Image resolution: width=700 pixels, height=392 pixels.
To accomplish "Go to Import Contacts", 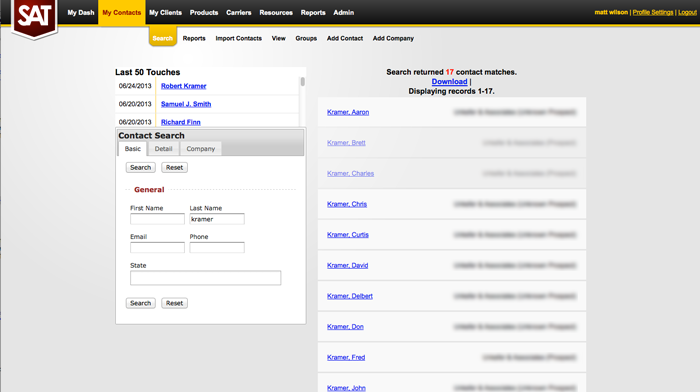I will click(238, 38).
